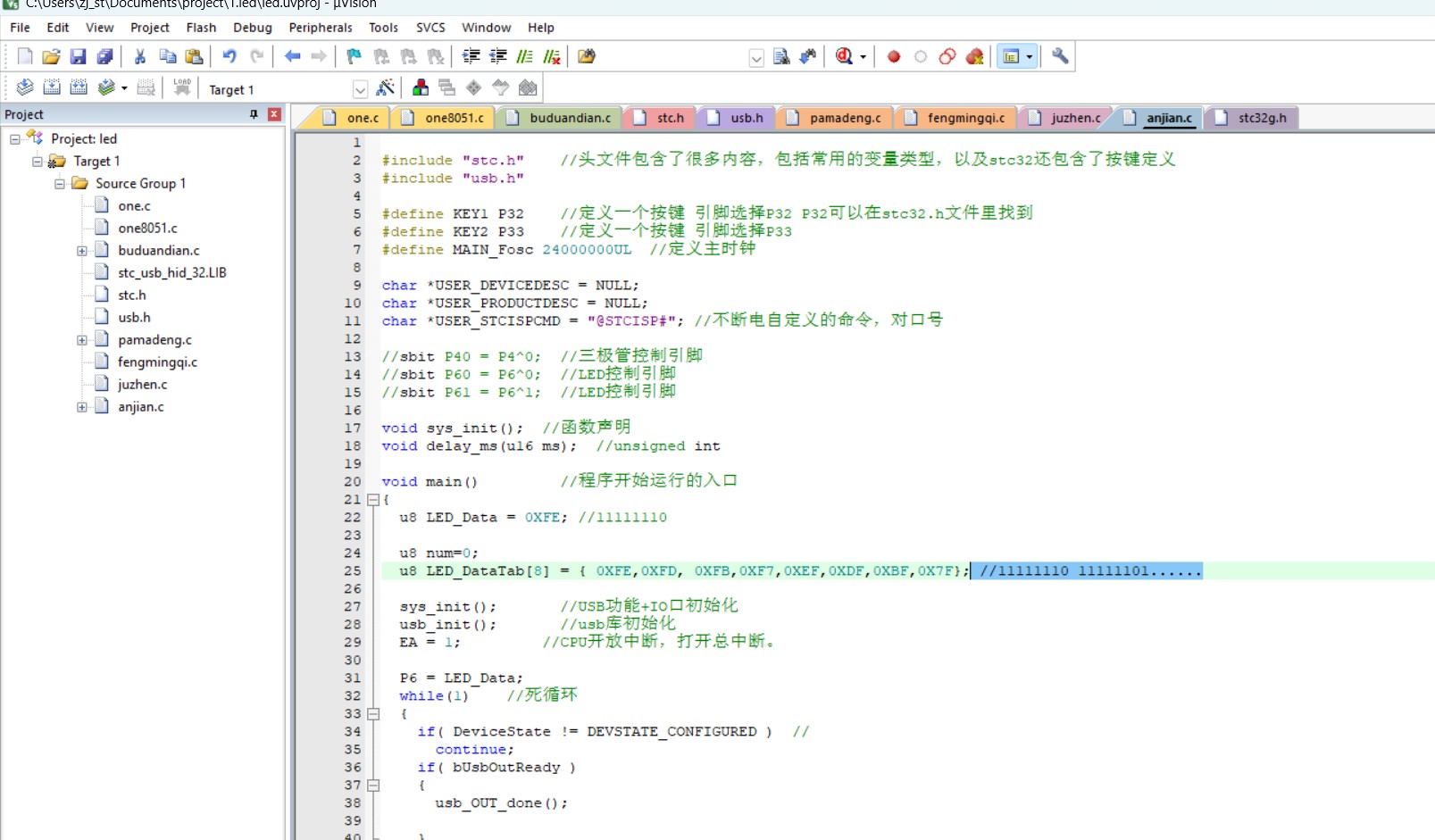Click the Copy icon in toolbar
The image size is (1435, 840).
tap(167, 56)
